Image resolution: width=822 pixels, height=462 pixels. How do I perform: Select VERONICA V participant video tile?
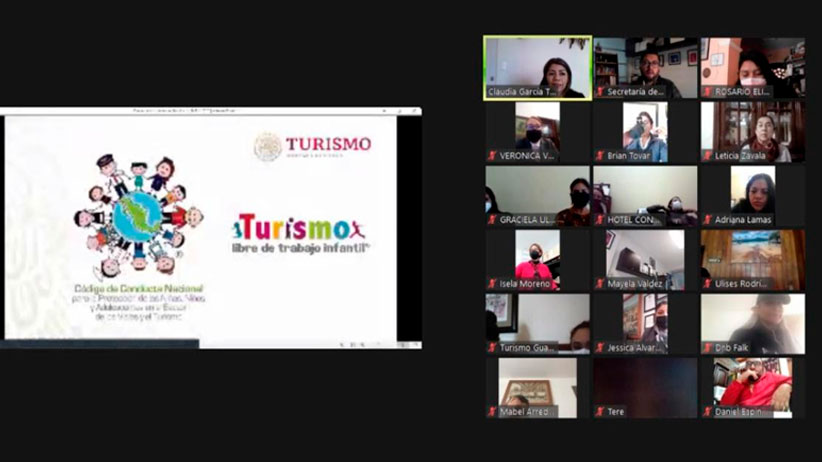pos(537,128)
